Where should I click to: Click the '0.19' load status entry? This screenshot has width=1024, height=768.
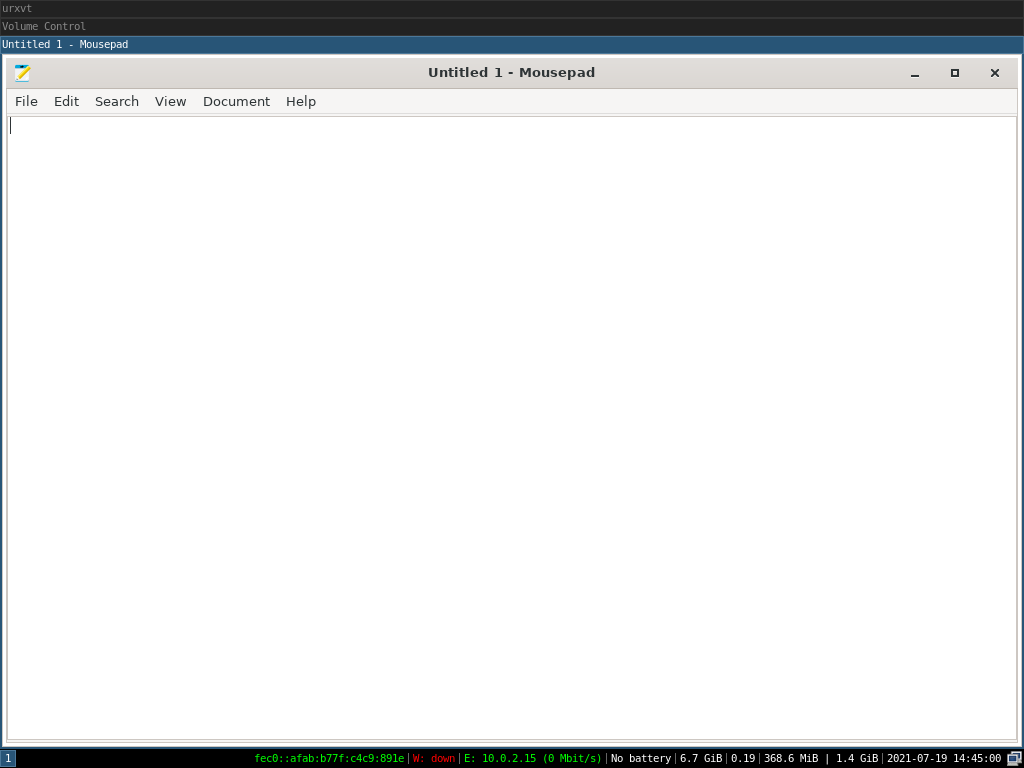pyautogui.click(x=743, y=758)
